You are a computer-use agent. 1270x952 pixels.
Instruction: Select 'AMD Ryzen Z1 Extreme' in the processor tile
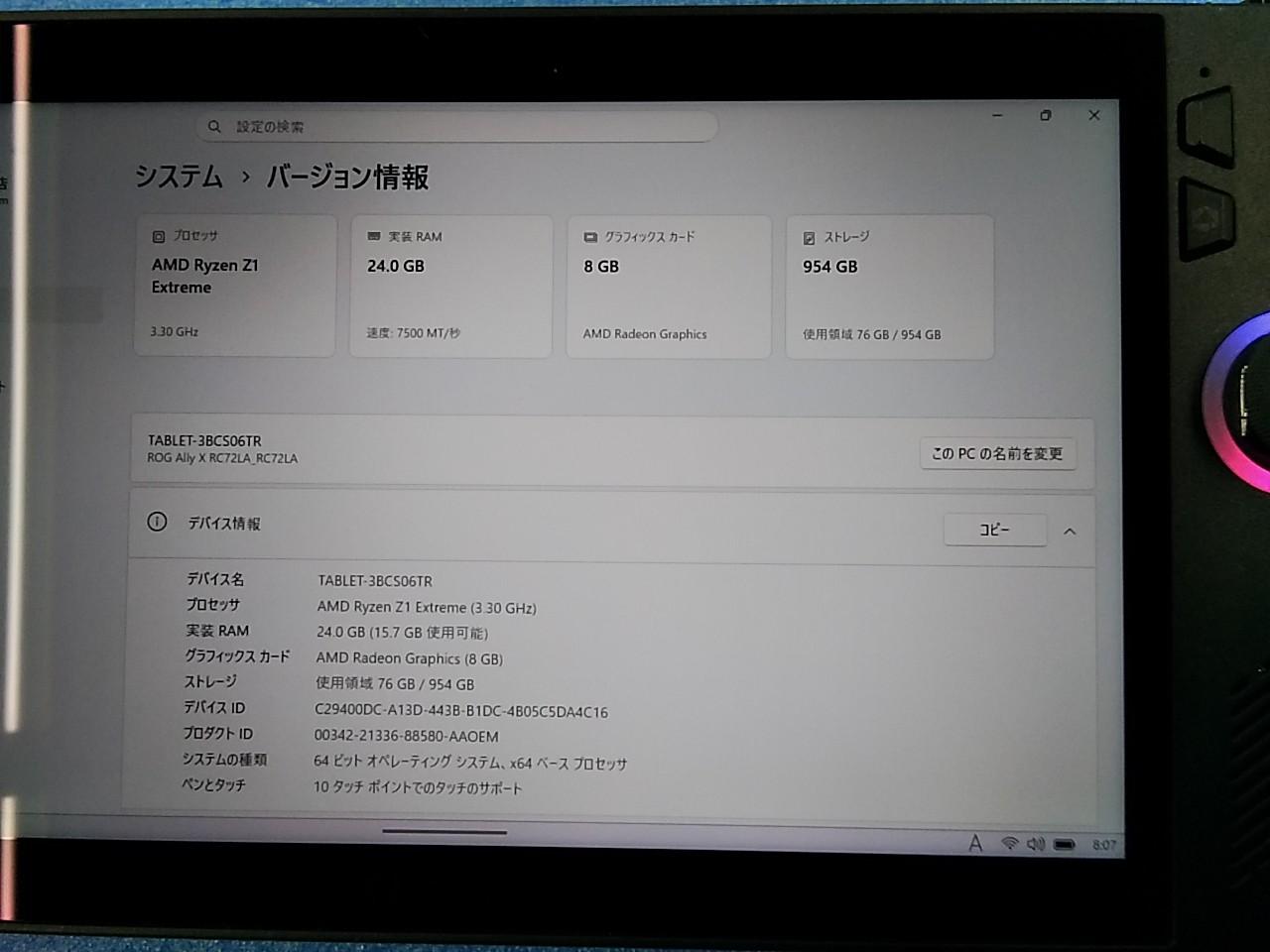[x=205, y=276]
